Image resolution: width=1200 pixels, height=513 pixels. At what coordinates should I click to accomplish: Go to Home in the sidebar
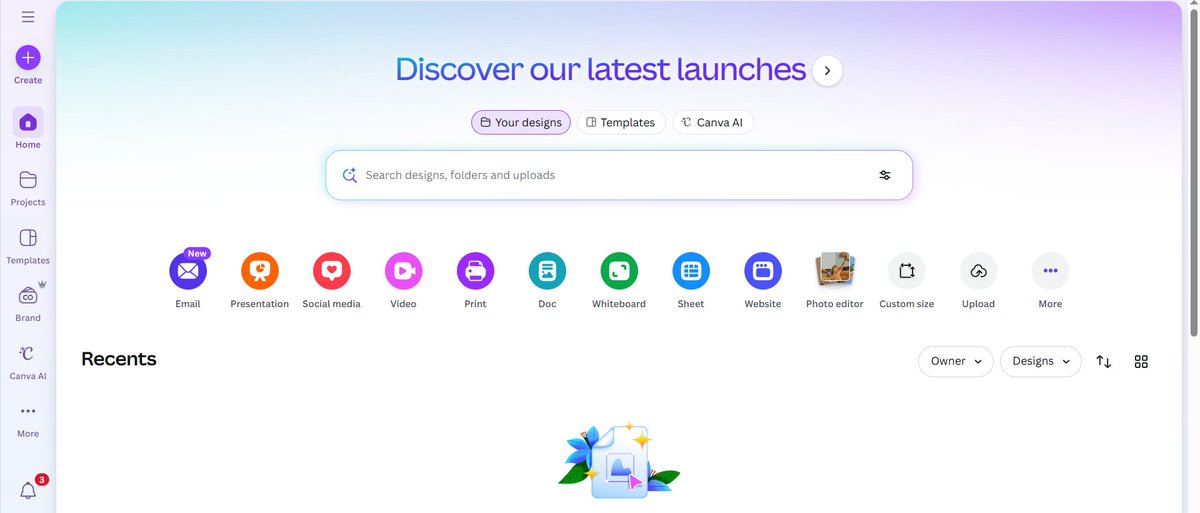28,129
